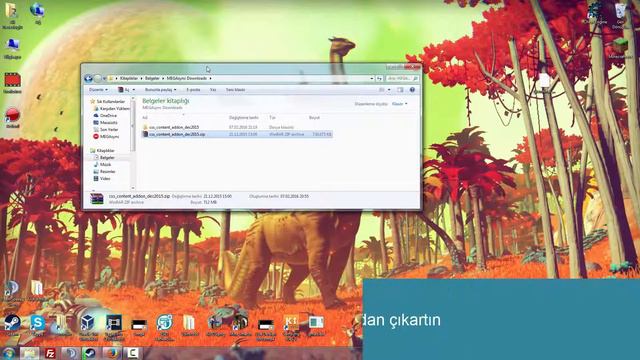Sort by the Boyut column header

[314, 118]
